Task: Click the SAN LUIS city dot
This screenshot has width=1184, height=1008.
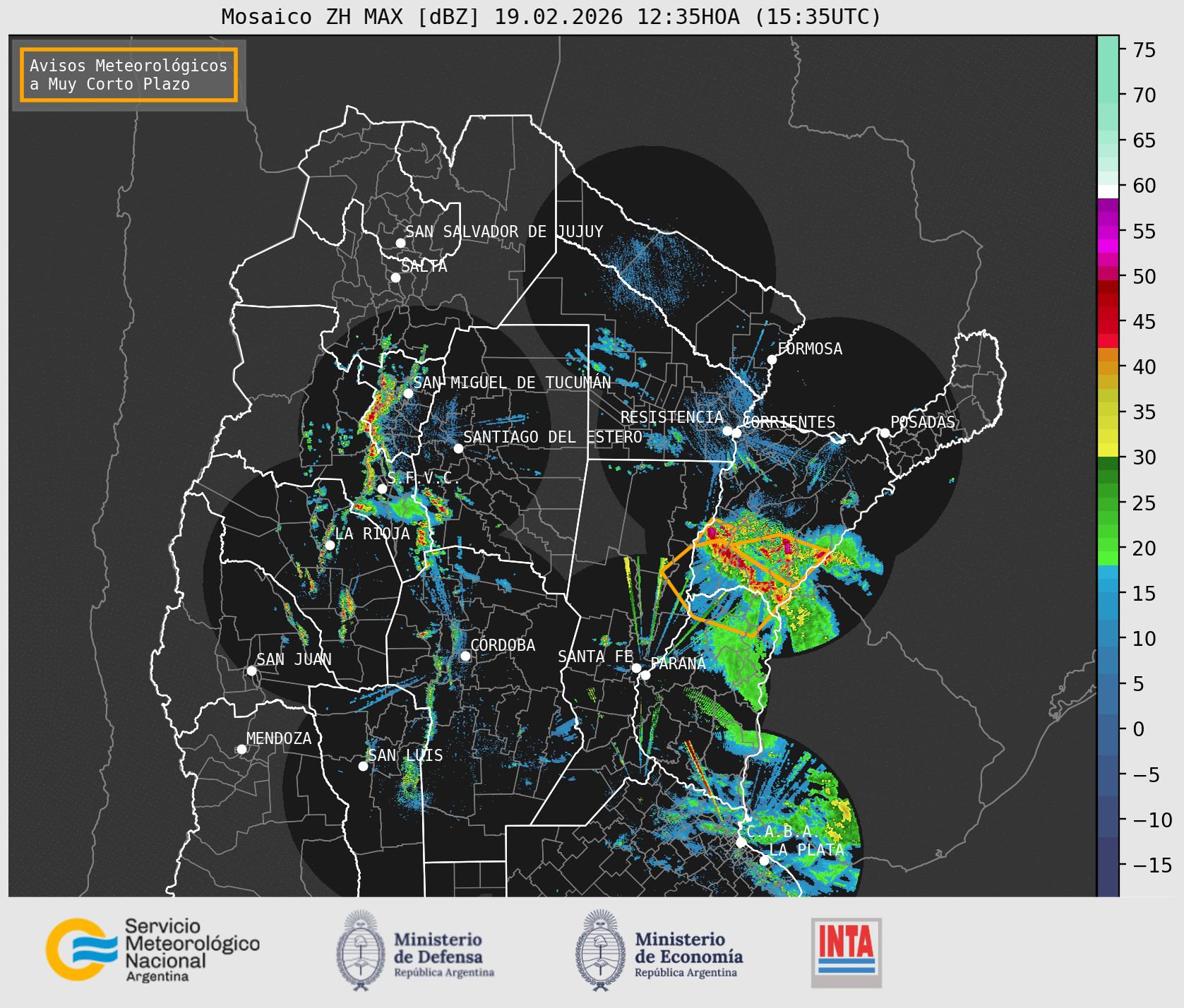Action: [x=363, y=766]
